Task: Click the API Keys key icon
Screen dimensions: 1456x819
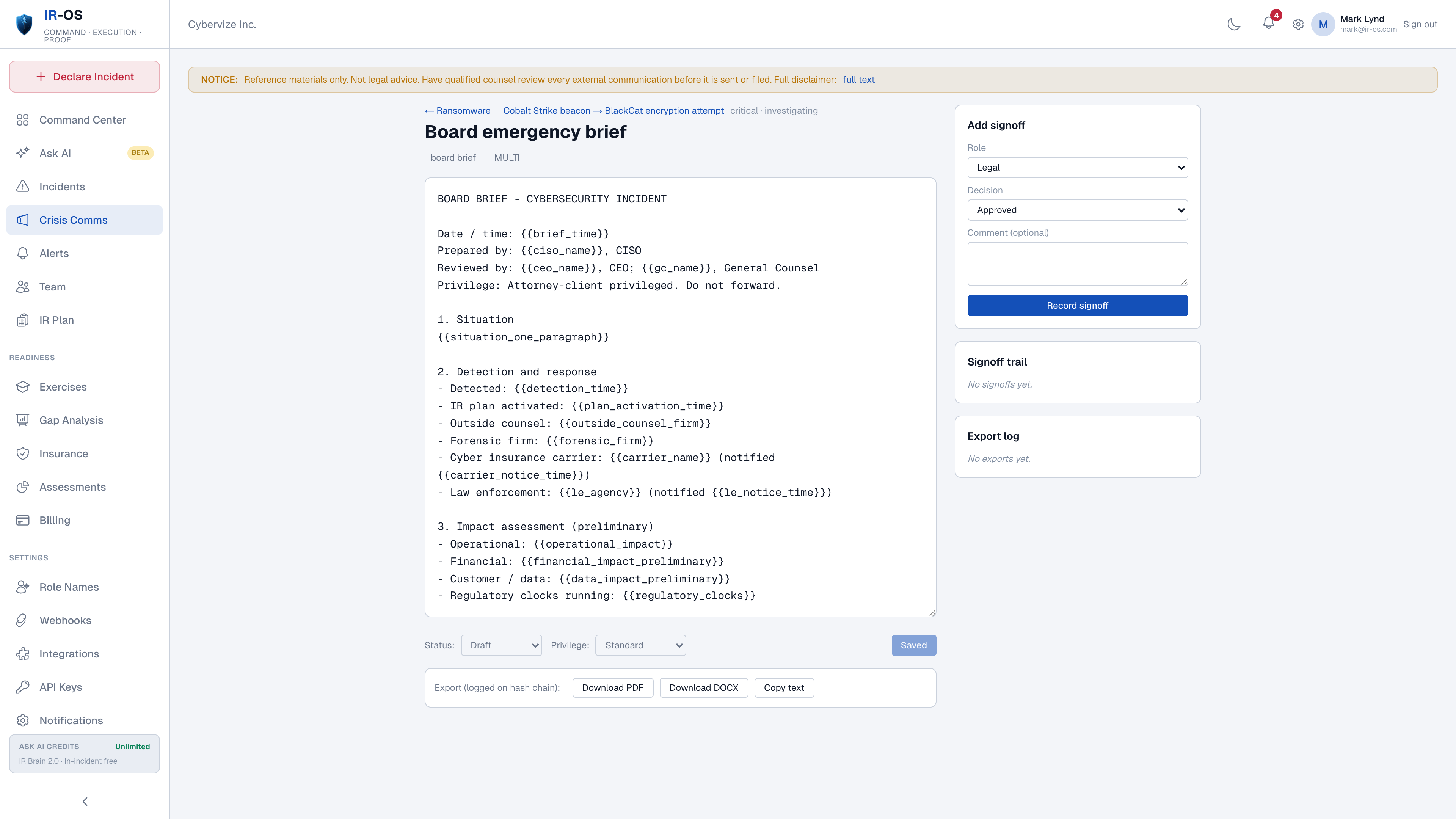Action: coord(23,687)
